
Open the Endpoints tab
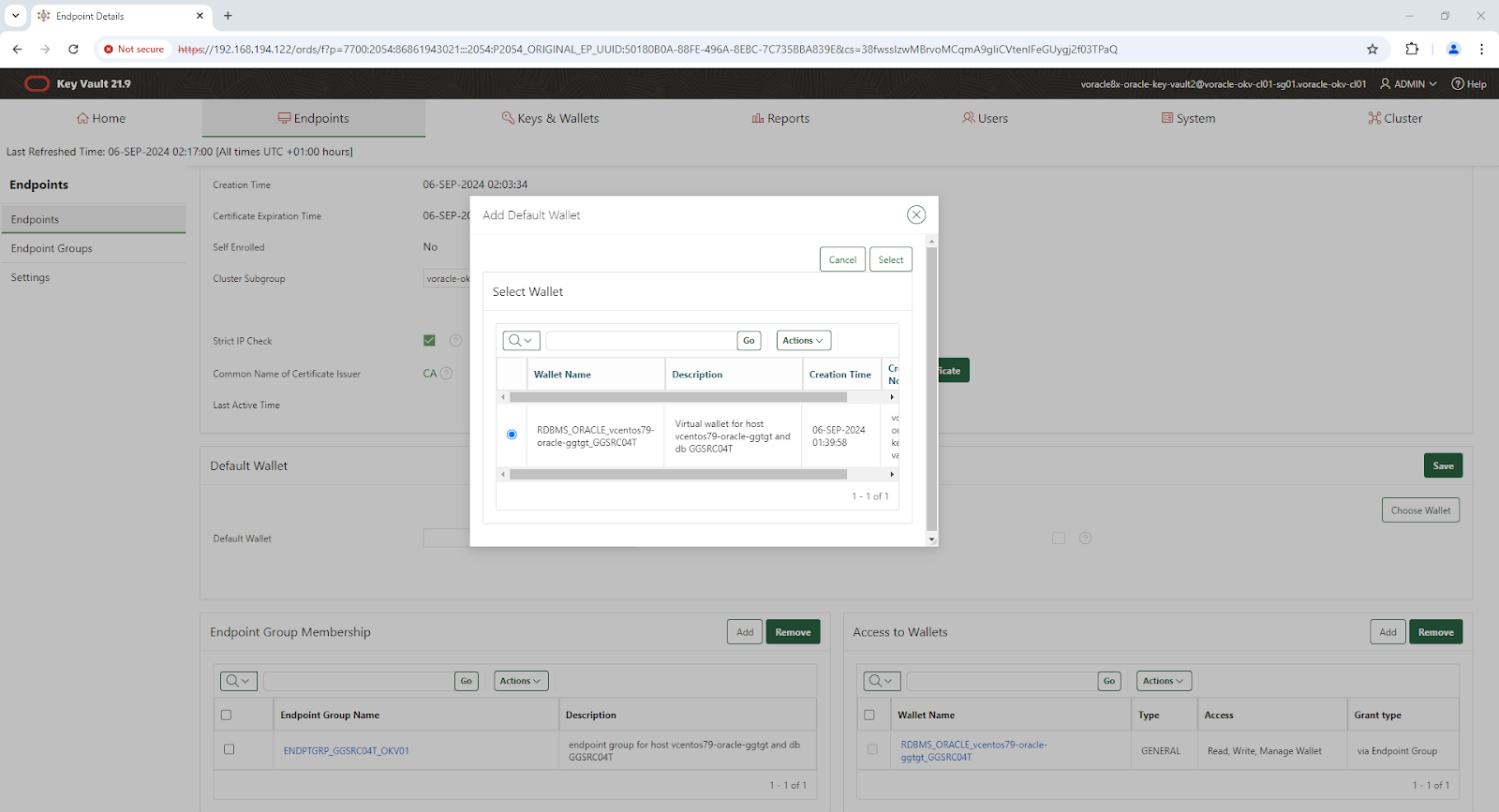[x=314, y=118]
